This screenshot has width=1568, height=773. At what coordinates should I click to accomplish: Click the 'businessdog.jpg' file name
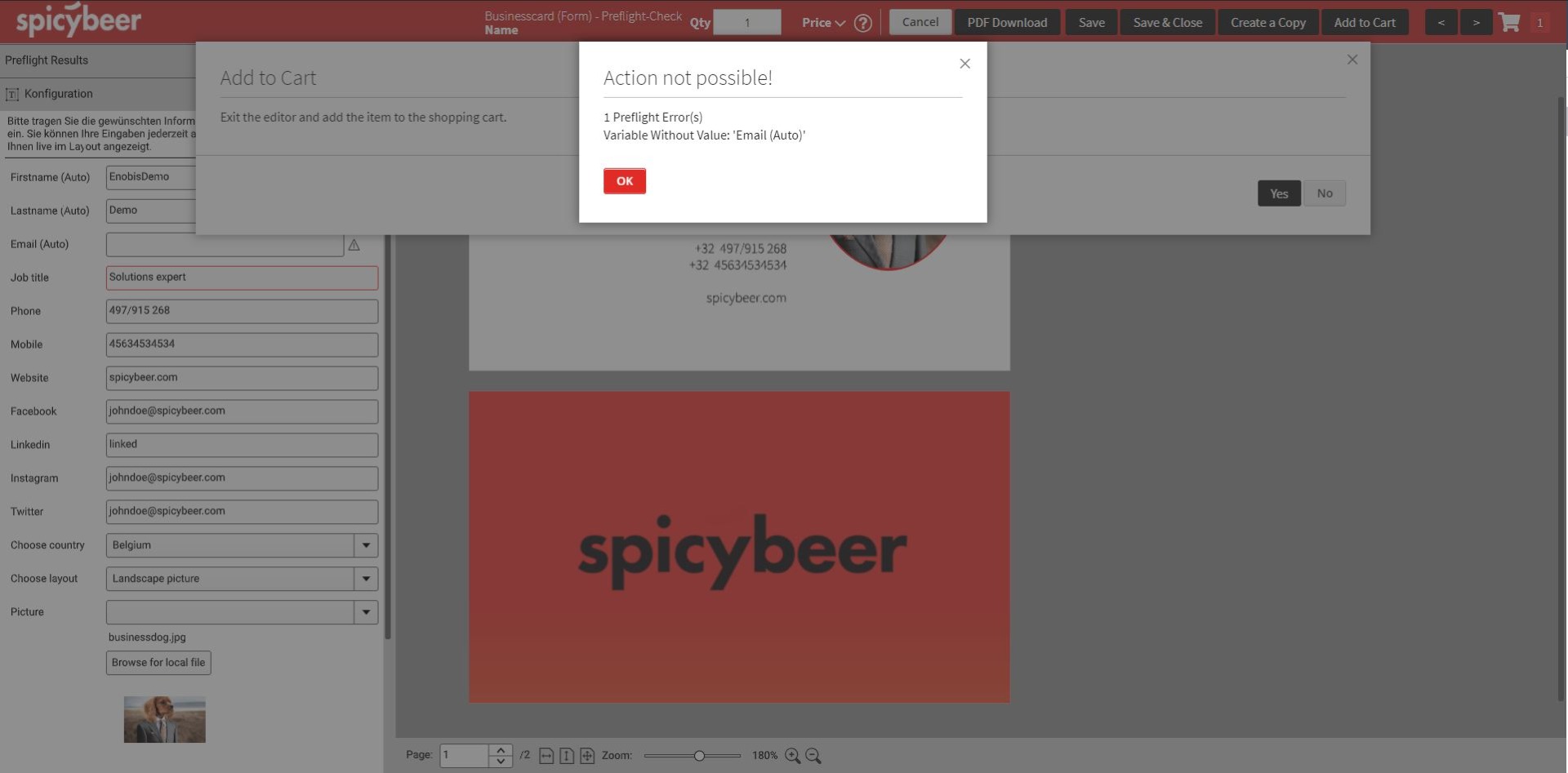(147, 638)
